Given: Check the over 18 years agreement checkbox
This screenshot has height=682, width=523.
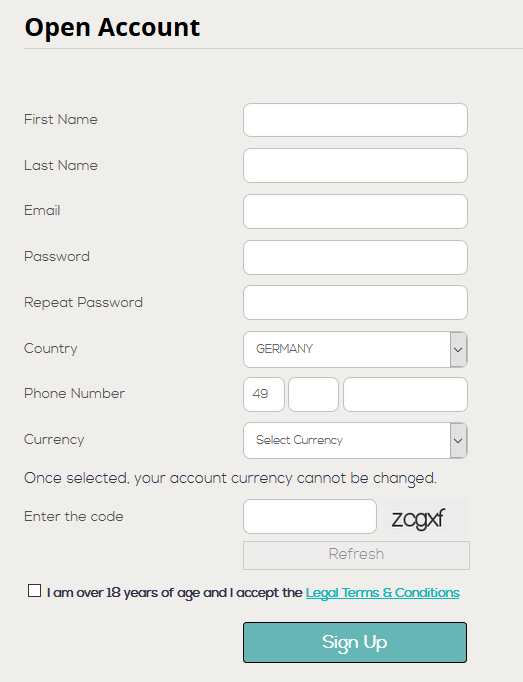Looking at the screenshot, I should (34, 591).
